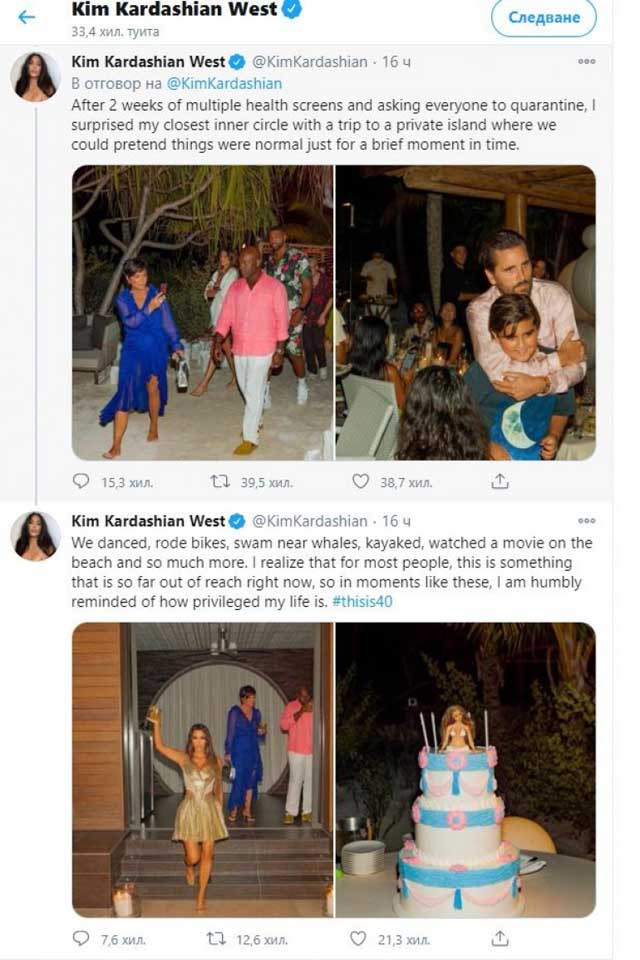Image resolution: width=640 pixels, height=960 pixels.
Task: Like the first tweet
Action: click(360, 482)
